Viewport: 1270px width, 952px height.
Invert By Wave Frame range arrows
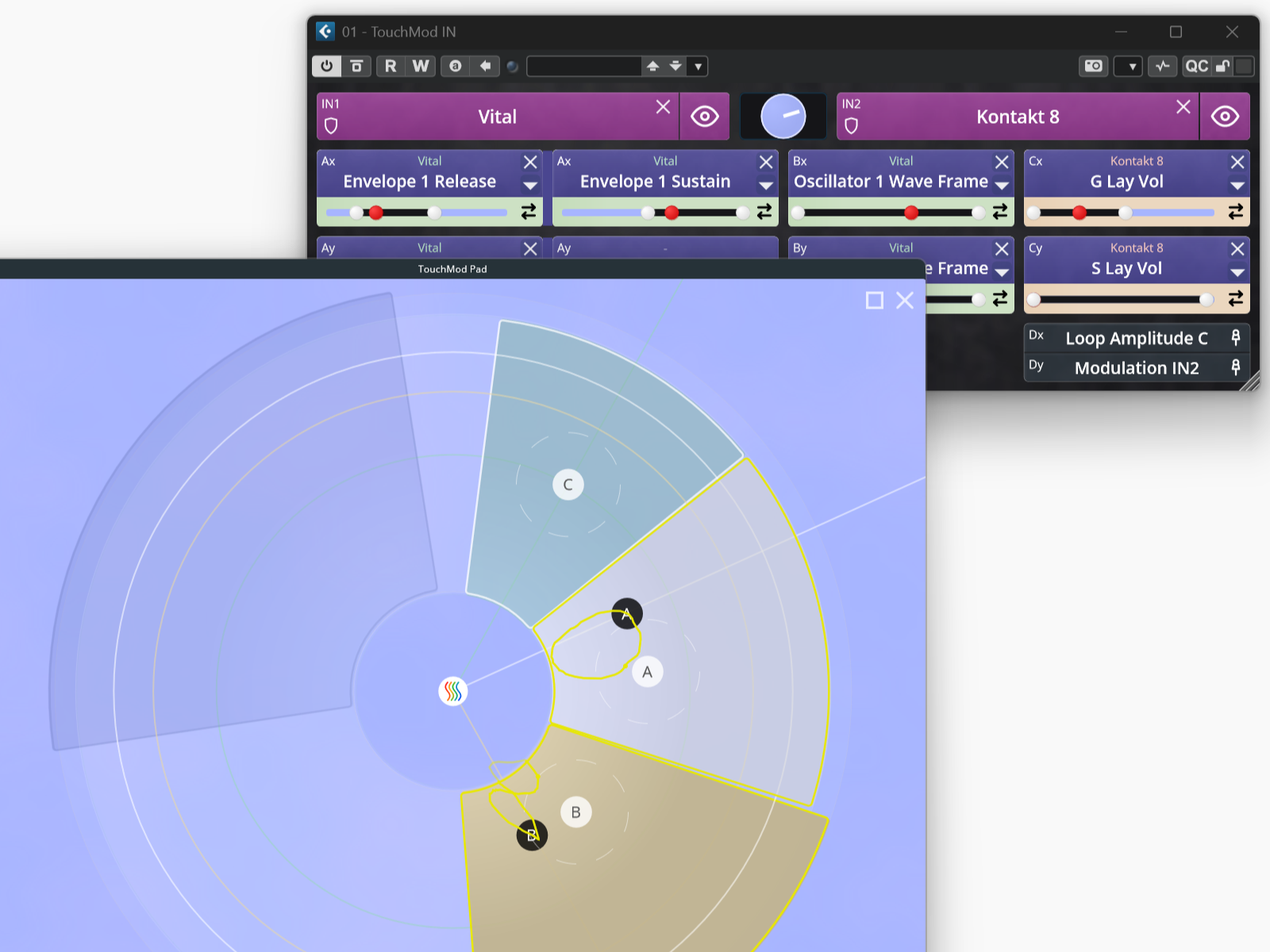pos(1000,298)
